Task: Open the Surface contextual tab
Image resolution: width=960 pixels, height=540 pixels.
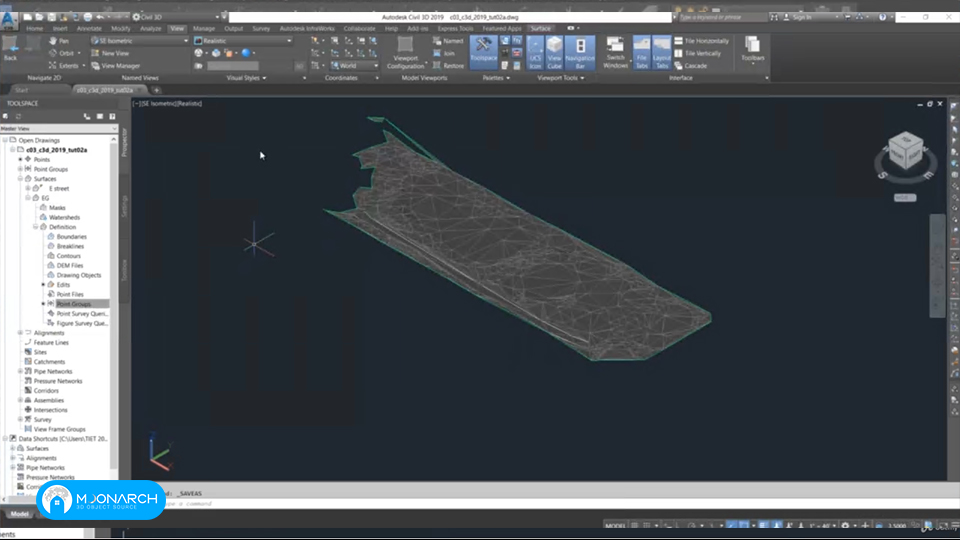Action: (x=541, y=28)
